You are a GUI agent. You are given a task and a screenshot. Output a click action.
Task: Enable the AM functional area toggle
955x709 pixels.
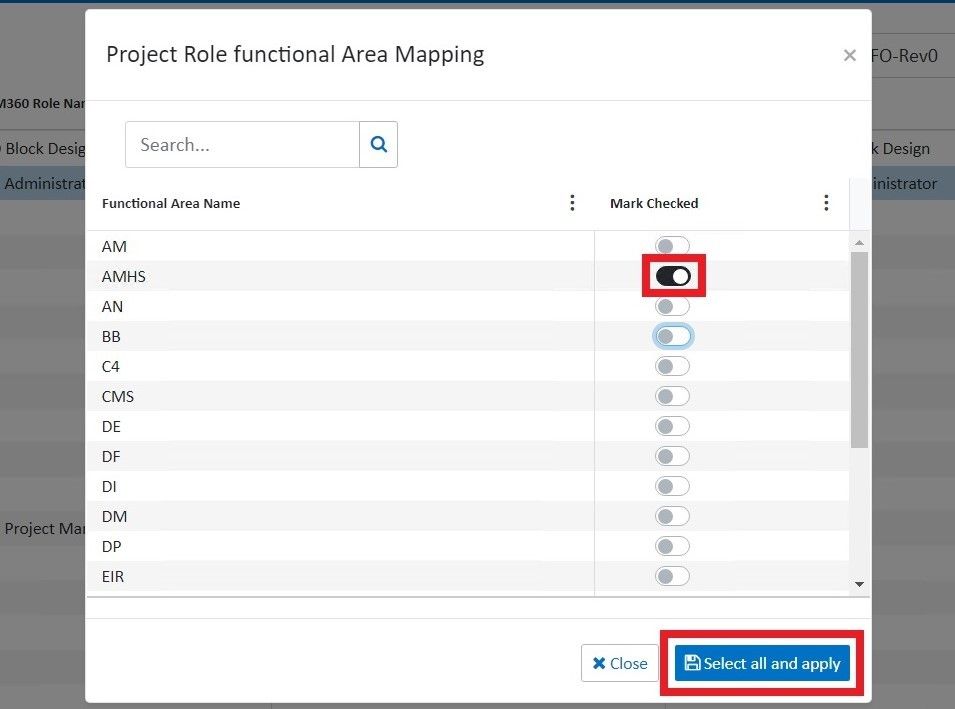(x=672, y=246)
